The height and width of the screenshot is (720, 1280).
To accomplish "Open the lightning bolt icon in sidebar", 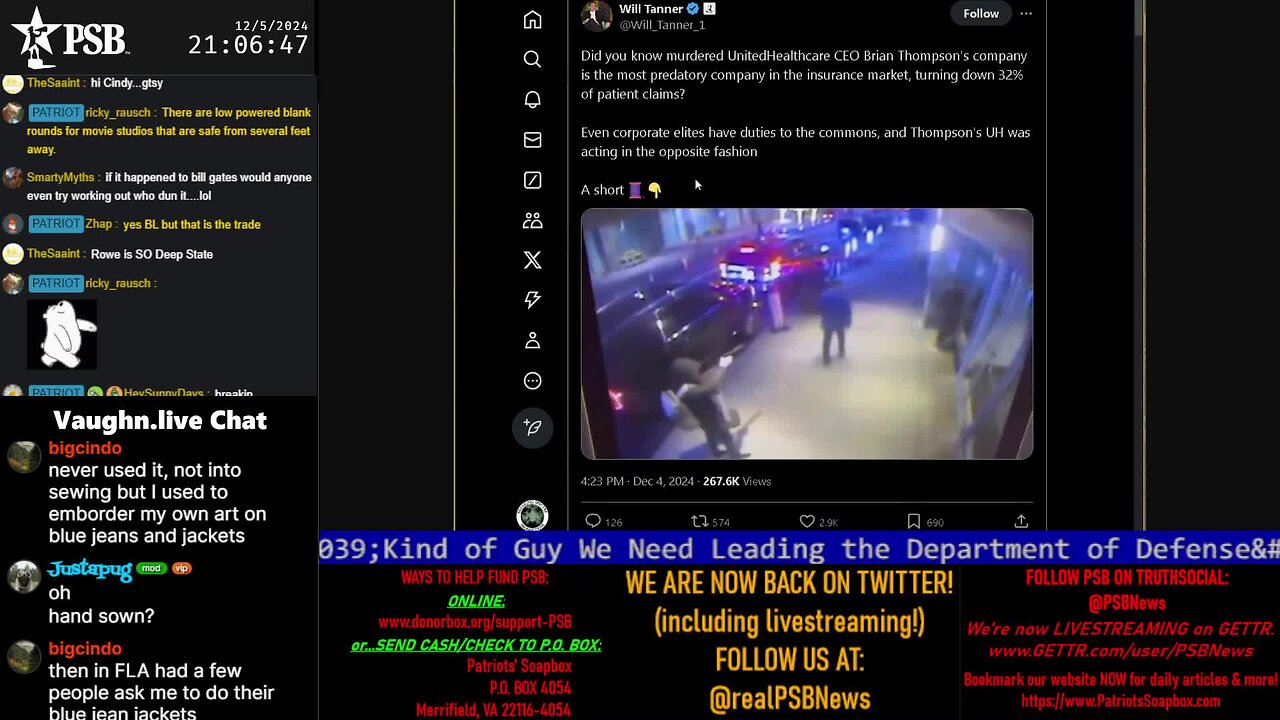I will 532,300.
